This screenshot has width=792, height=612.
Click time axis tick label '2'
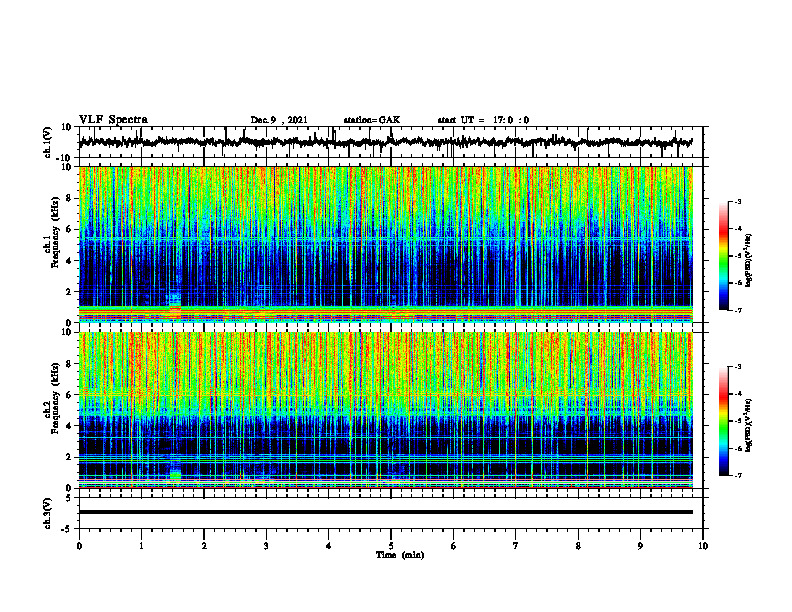click(x=204, y=546)
